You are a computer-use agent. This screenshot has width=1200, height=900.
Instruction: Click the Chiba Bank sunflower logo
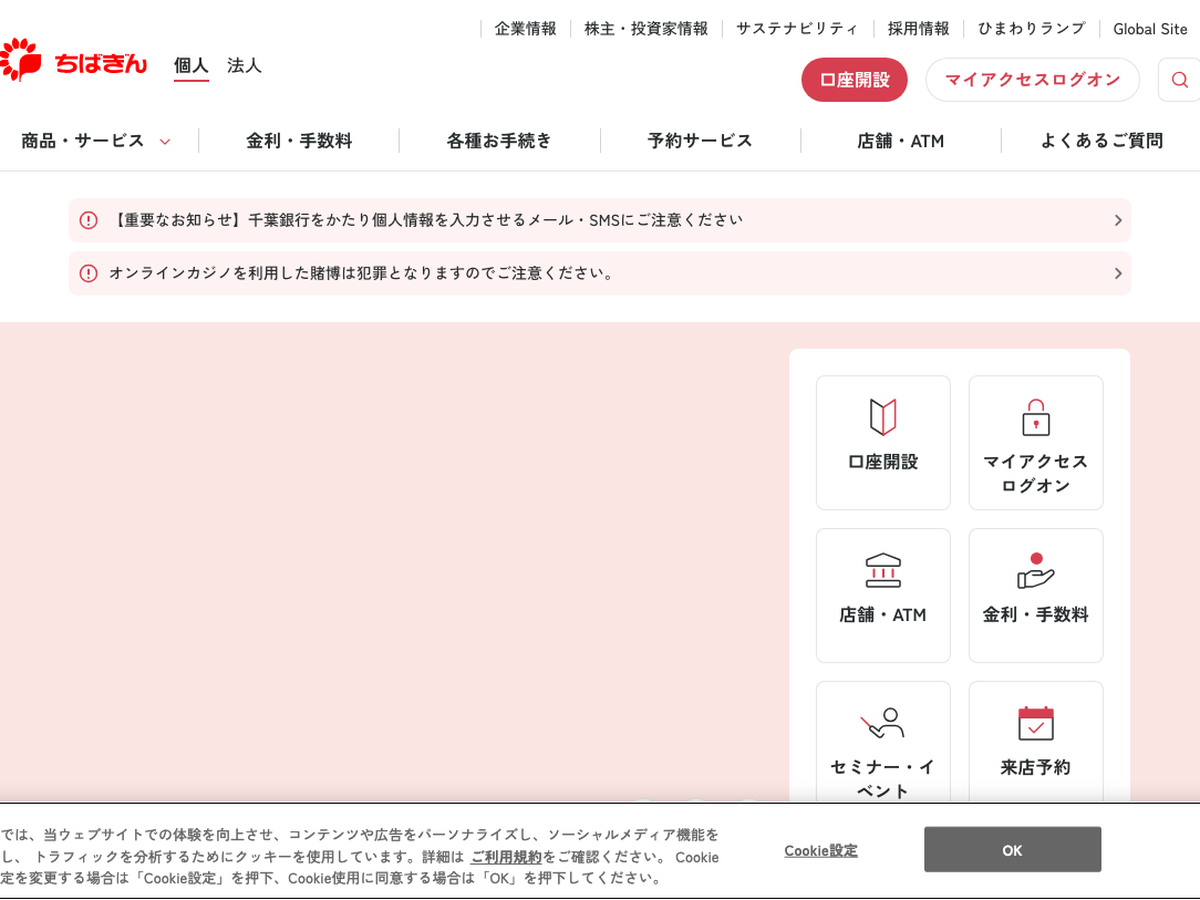click(x=72, y=62)
